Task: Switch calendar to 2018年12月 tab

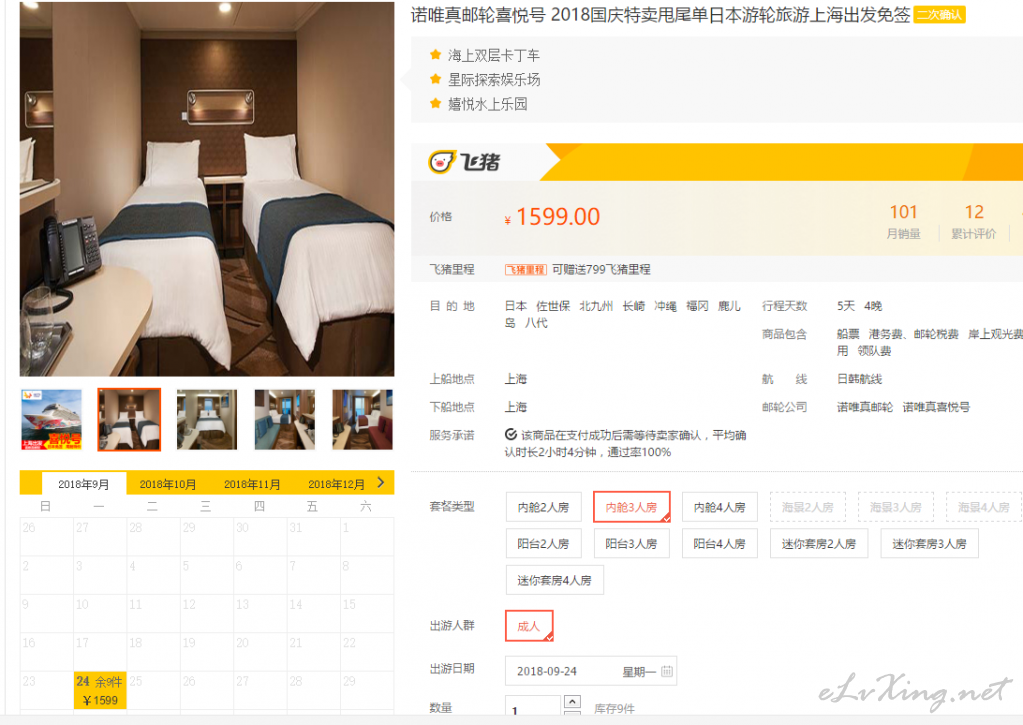Action: (x=336, y=484)
